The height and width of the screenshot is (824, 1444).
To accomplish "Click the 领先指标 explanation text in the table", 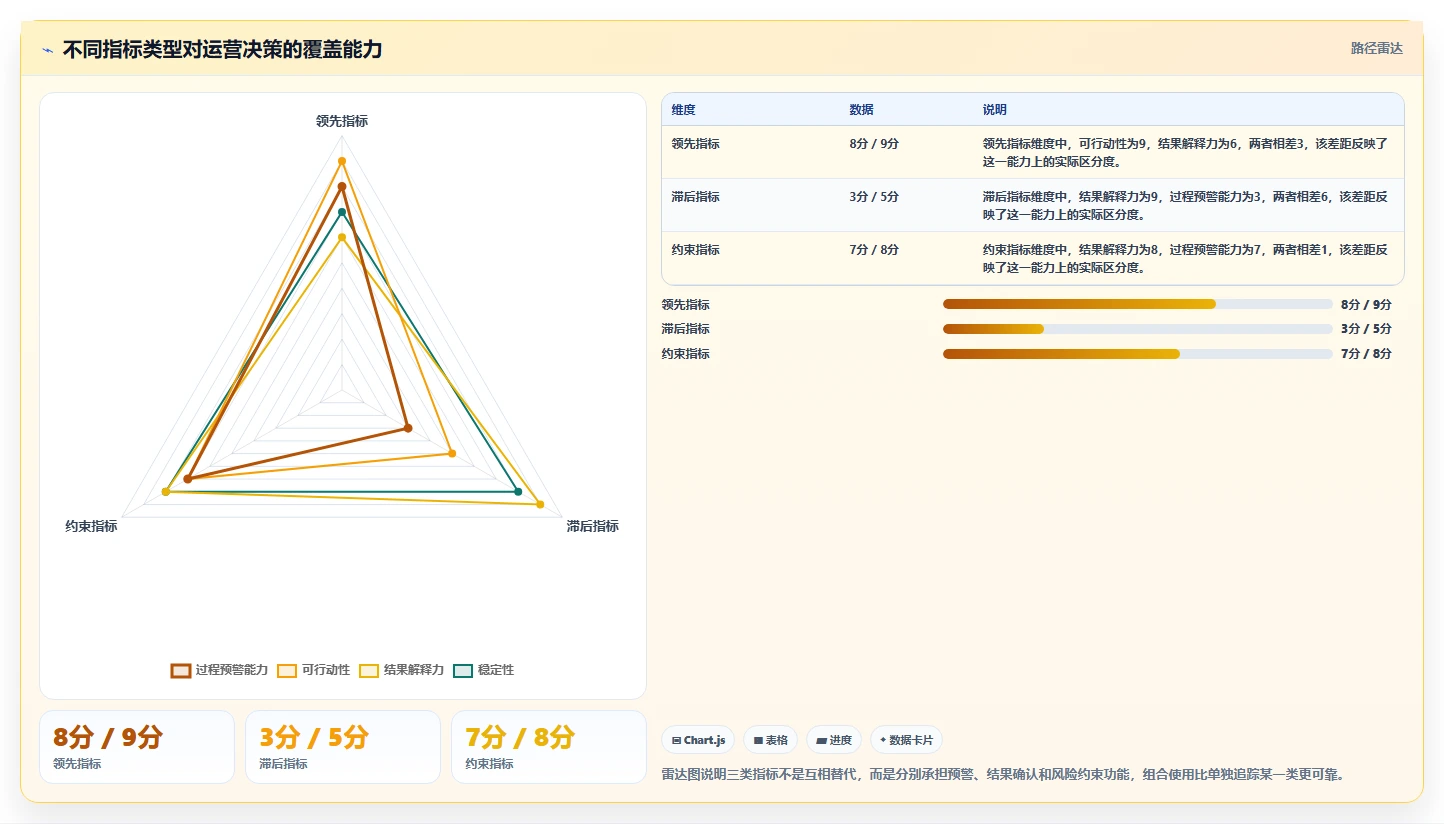I will tap(1186, 152).
